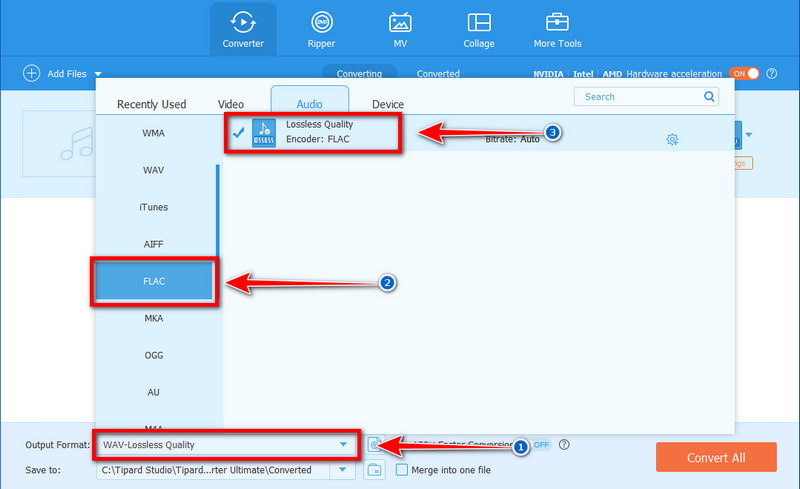Open More Tools

tap(557, 30)
